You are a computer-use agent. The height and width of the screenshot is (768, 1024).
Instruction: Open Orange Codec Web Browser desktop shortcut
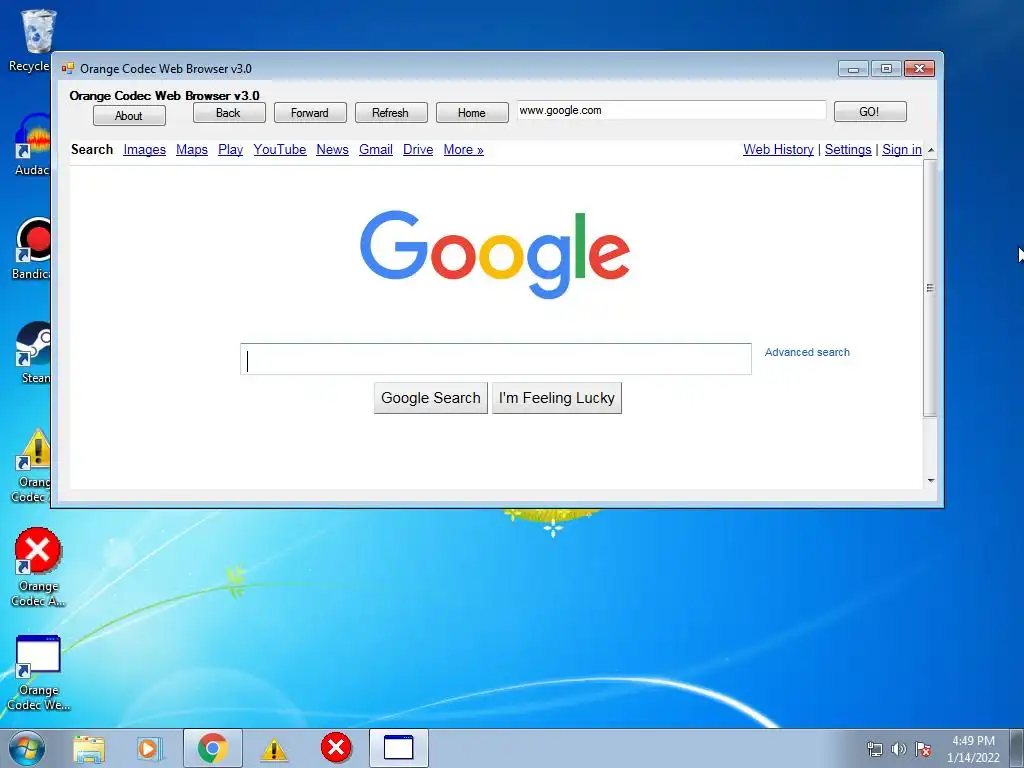(38, 673)
